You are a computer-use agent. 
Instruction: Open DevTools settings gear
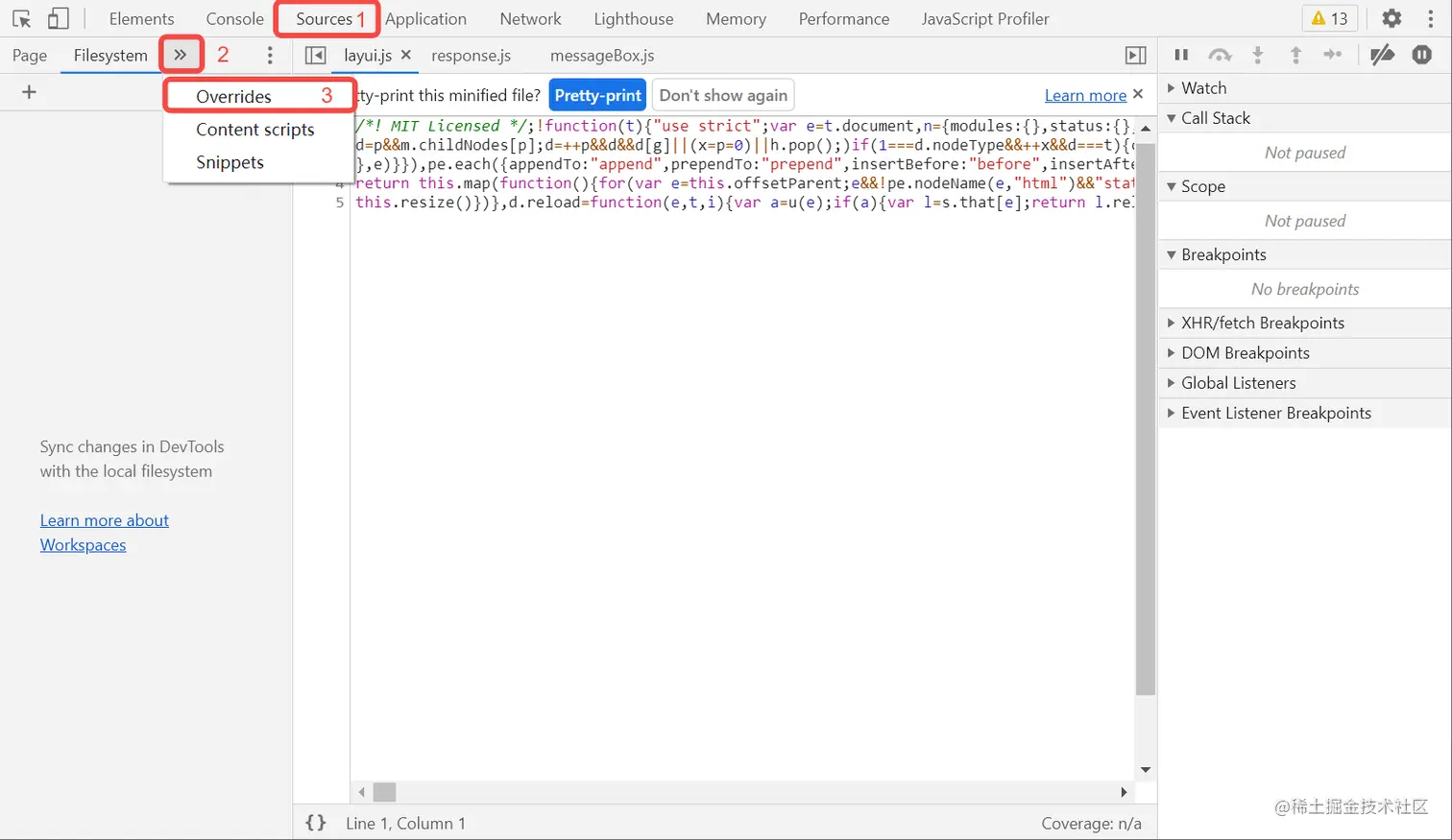1391,18
